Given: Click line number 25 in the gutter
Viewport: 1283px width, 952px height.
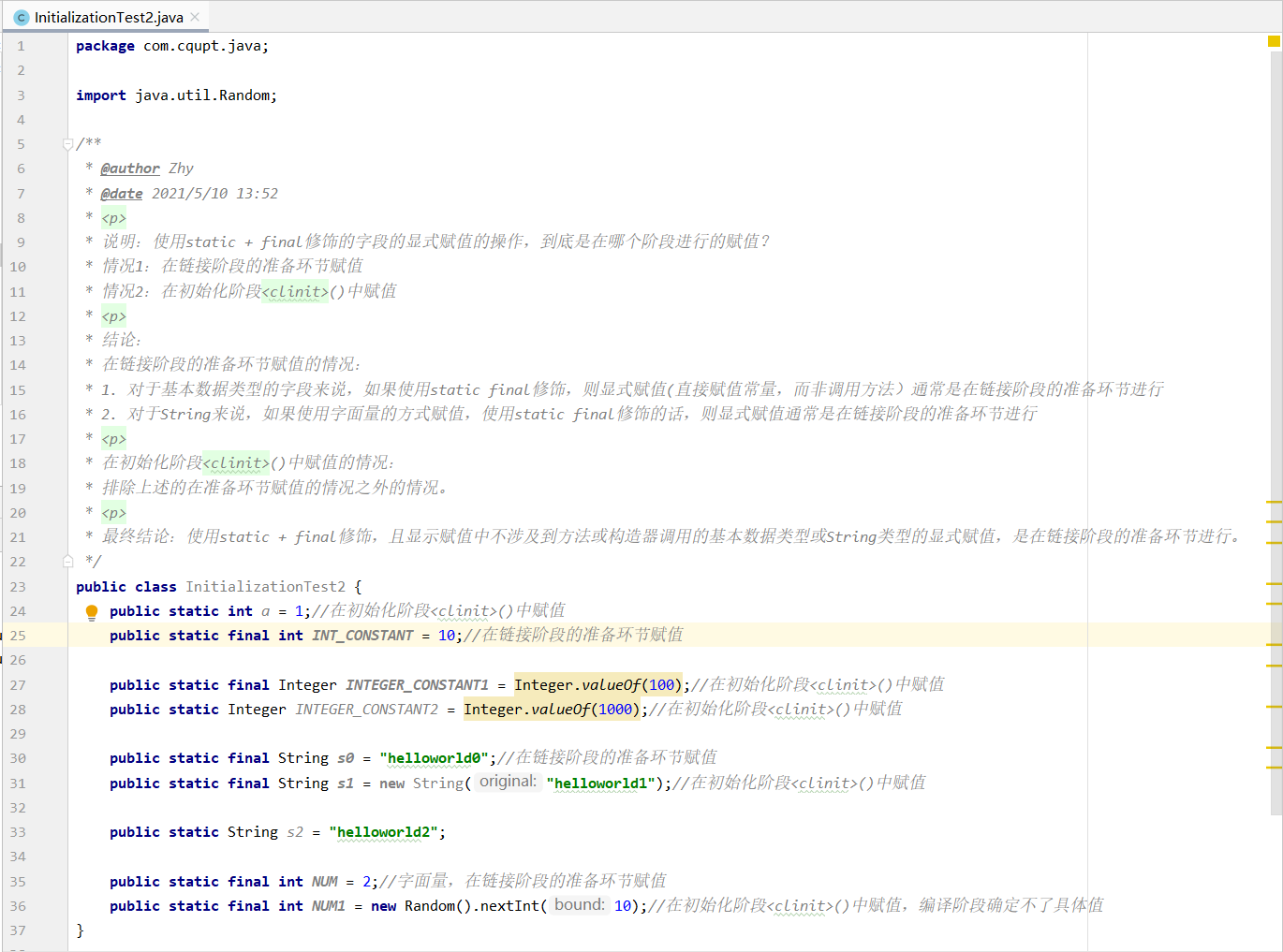Looking at the screenshot, I should pos(18,636).
